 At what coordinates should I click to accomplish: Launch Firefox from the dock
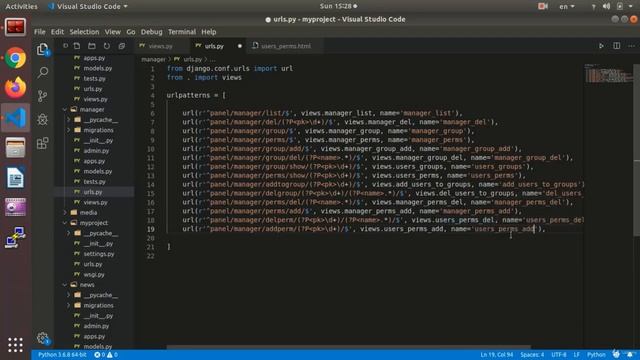click(16, 88)
